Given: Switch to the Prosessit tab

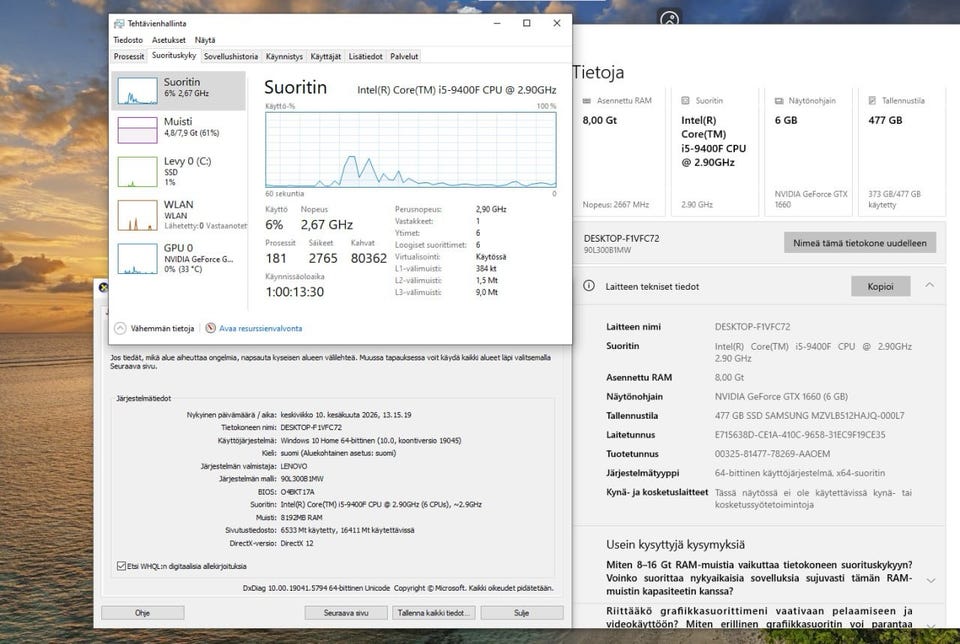Looking at the screenshot, I should click(129, 56).
